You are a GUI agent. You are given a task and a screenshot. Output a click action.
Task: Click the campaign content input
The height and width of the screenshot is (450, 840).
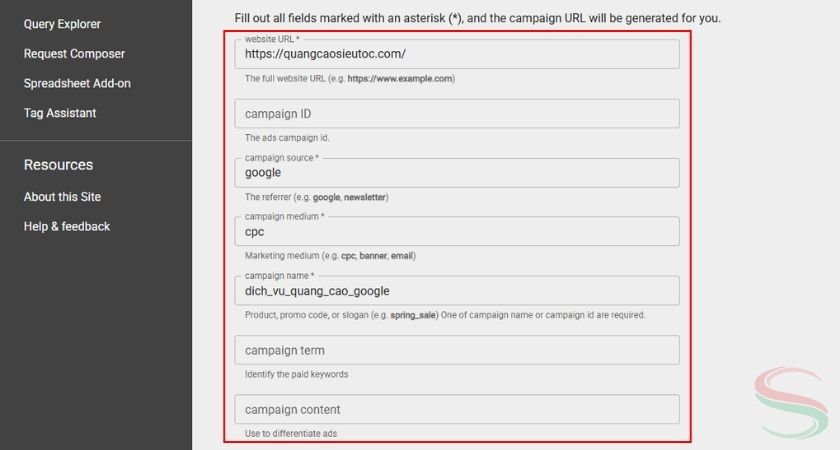(456, 409)
